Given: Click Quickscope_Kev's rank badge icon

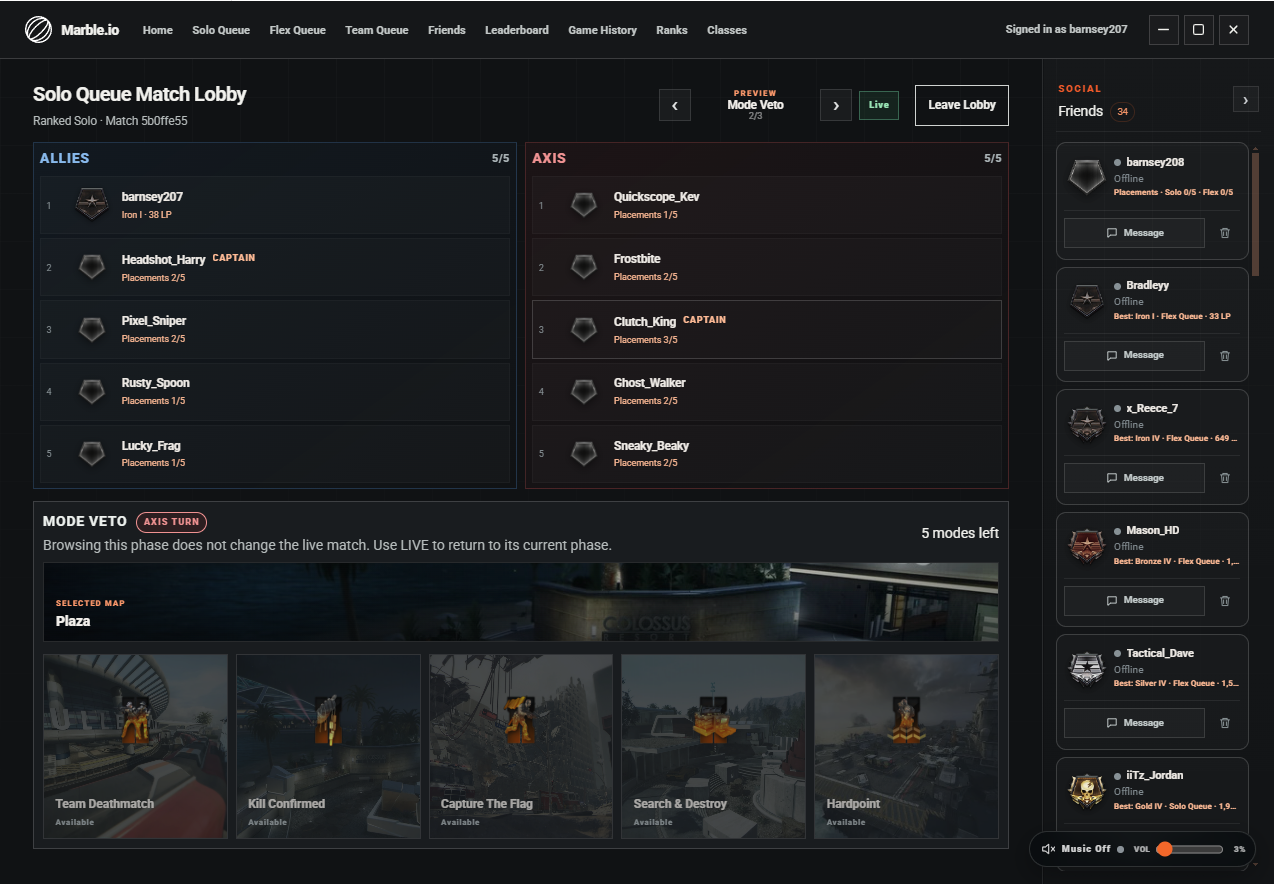Looking at the screenshot, I should pyautogui.click(x=584, y=205).
